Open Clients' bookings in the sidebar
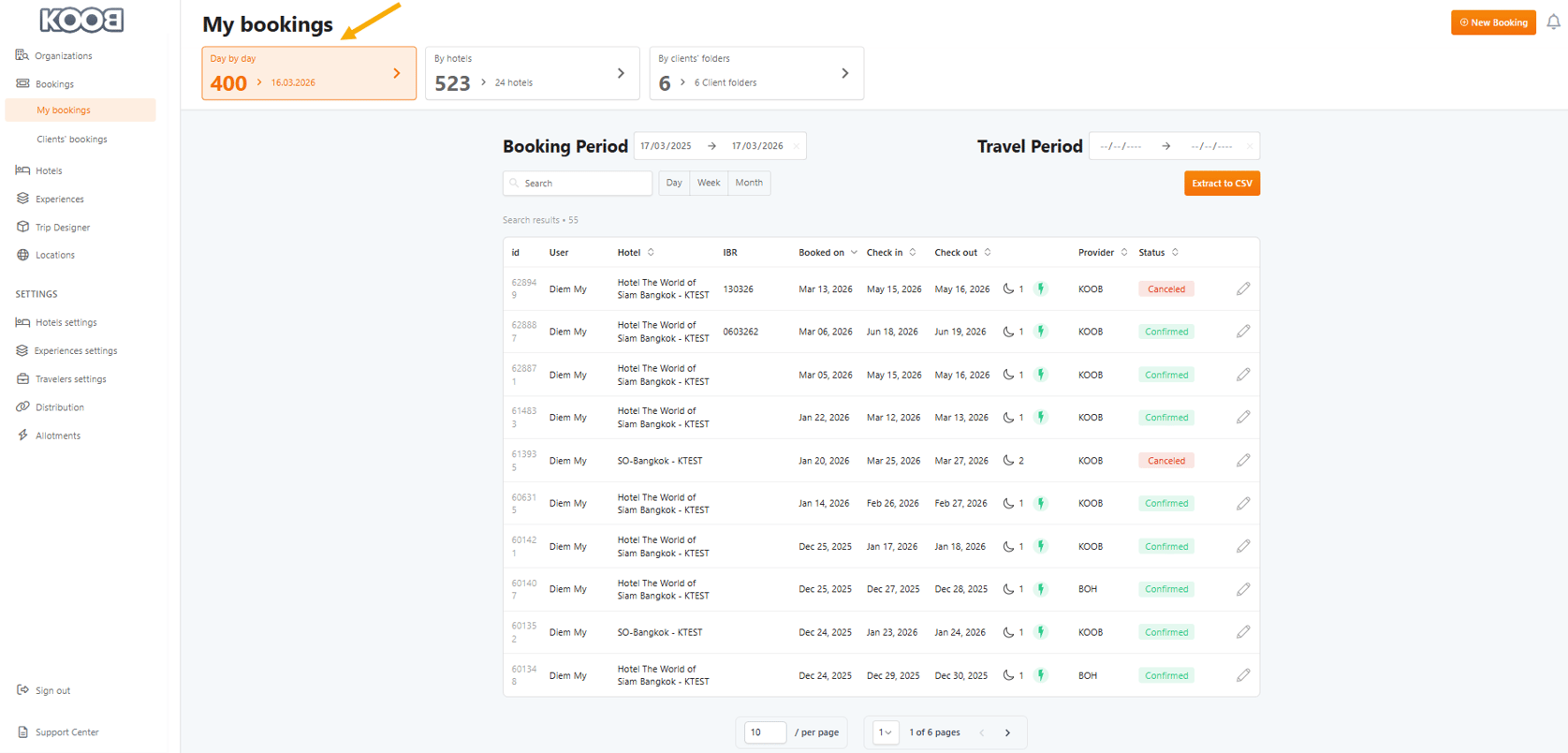1568x753 pixels. point(72,140)
